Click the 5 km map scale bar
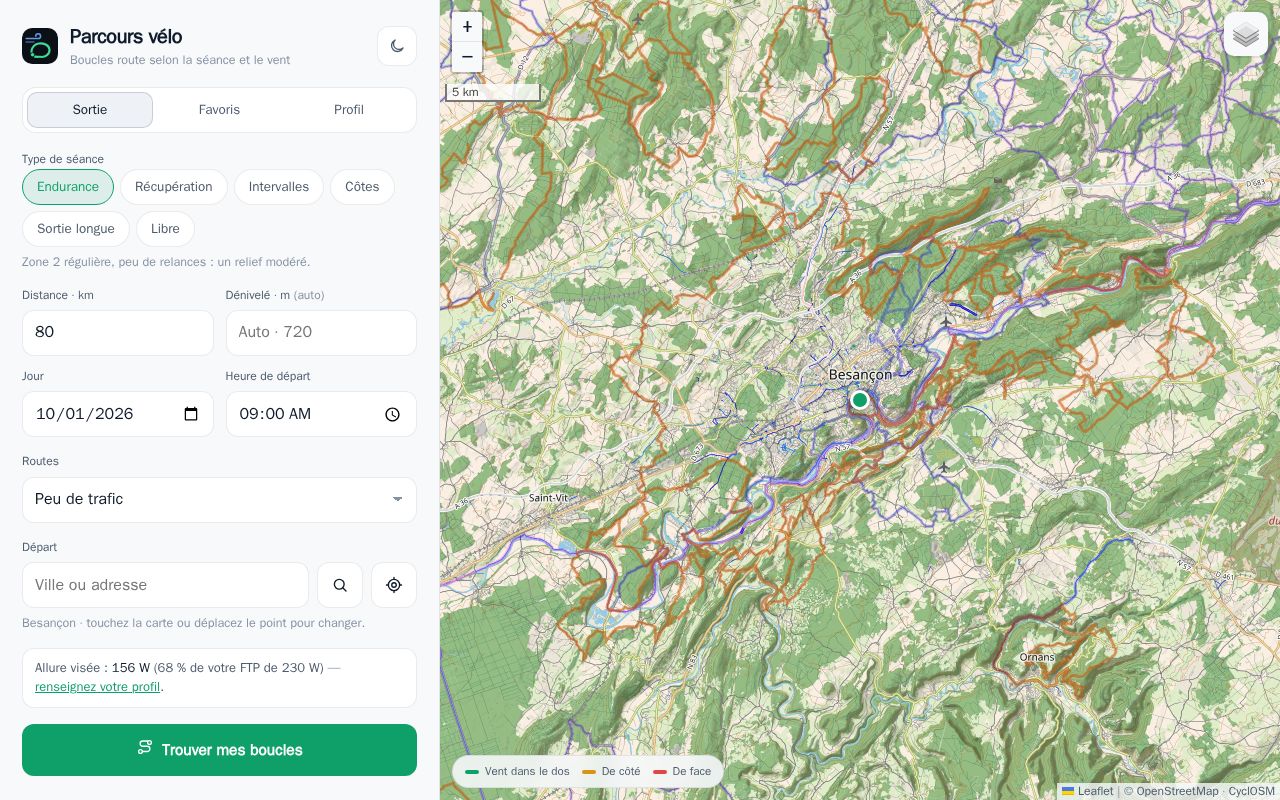This screenshot has width=1280, height=800. click(493, 92)
